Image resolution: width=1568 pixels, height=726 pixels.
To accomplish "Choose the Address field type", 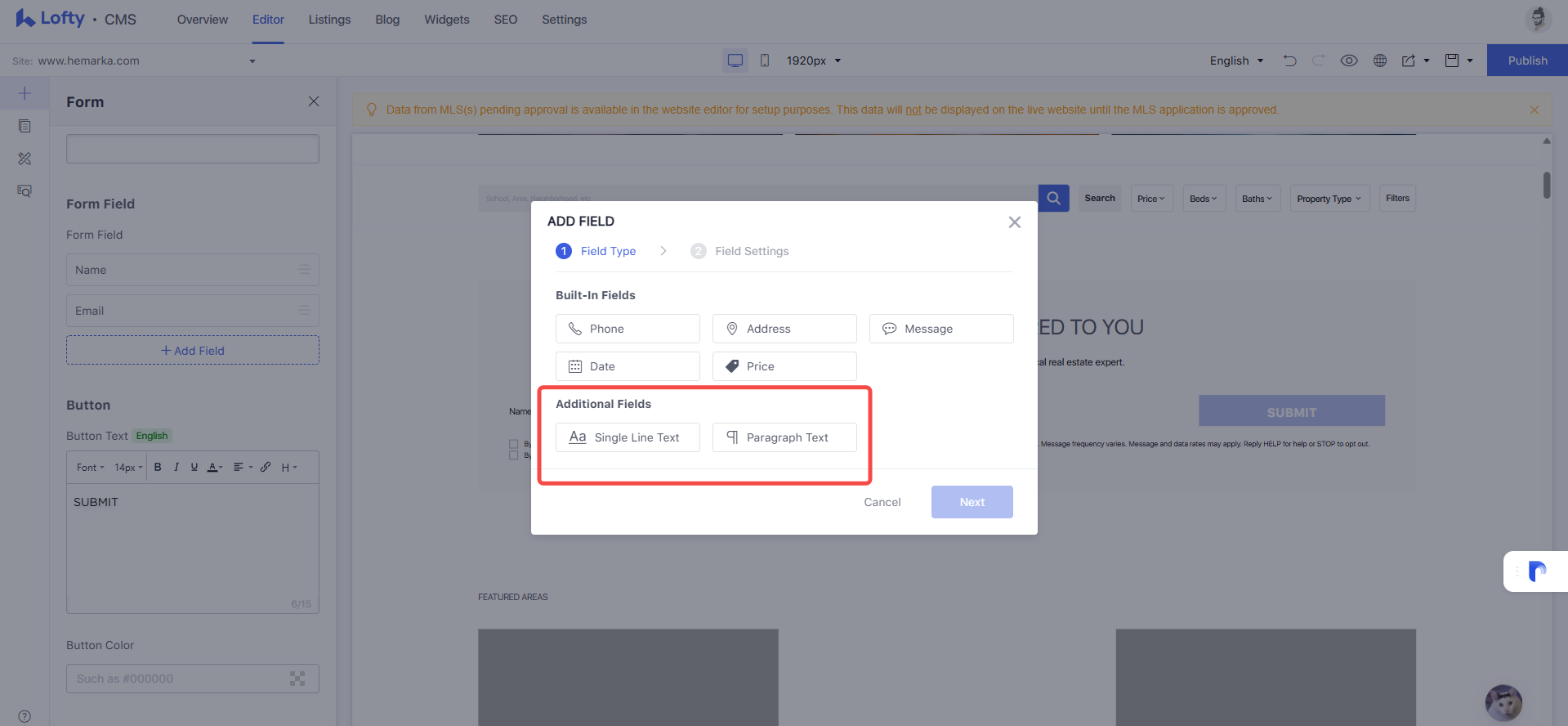I will coord(784,329).
